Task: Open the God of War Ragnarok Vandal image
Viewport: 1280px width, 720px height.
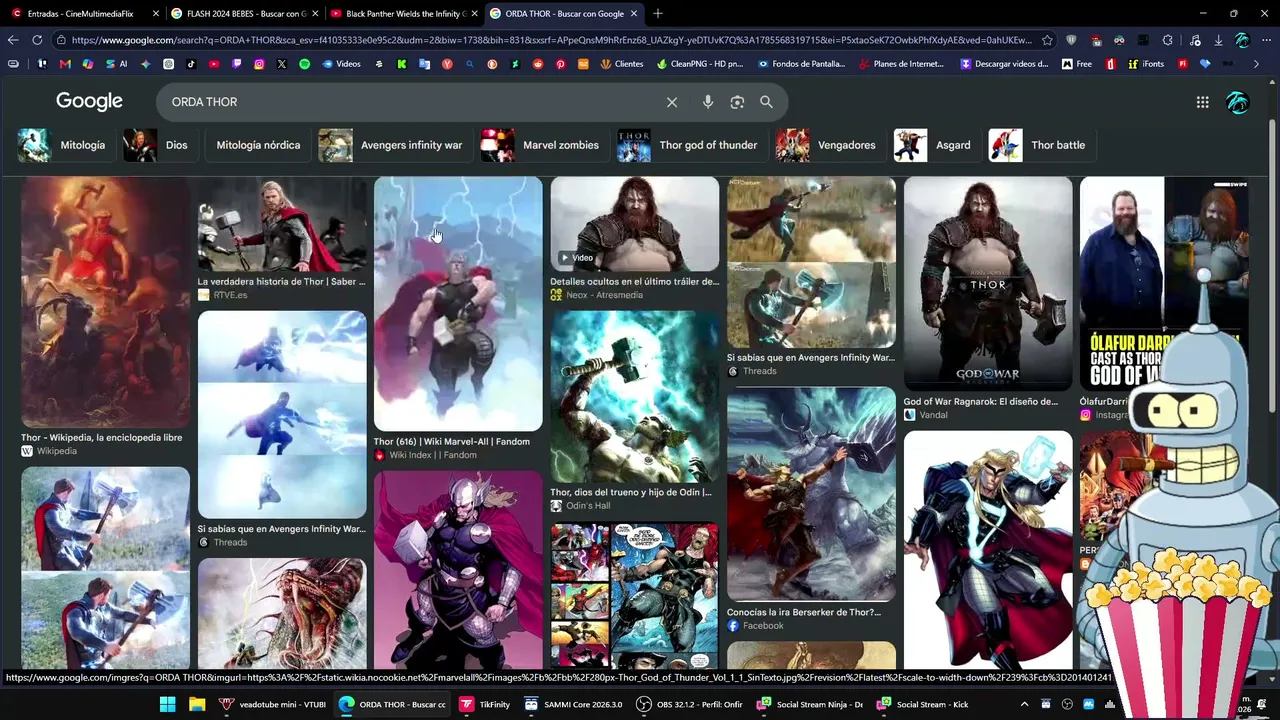Action: (988, 284)
